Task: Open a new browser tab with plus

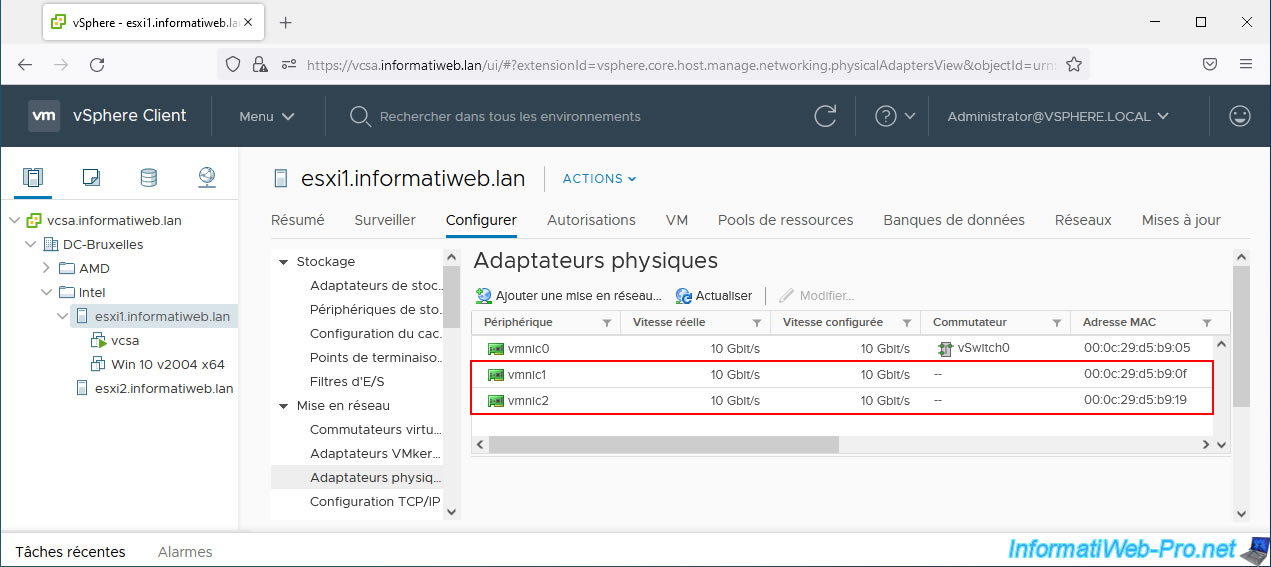Action: pyautogui.click(x=286, y=22)
